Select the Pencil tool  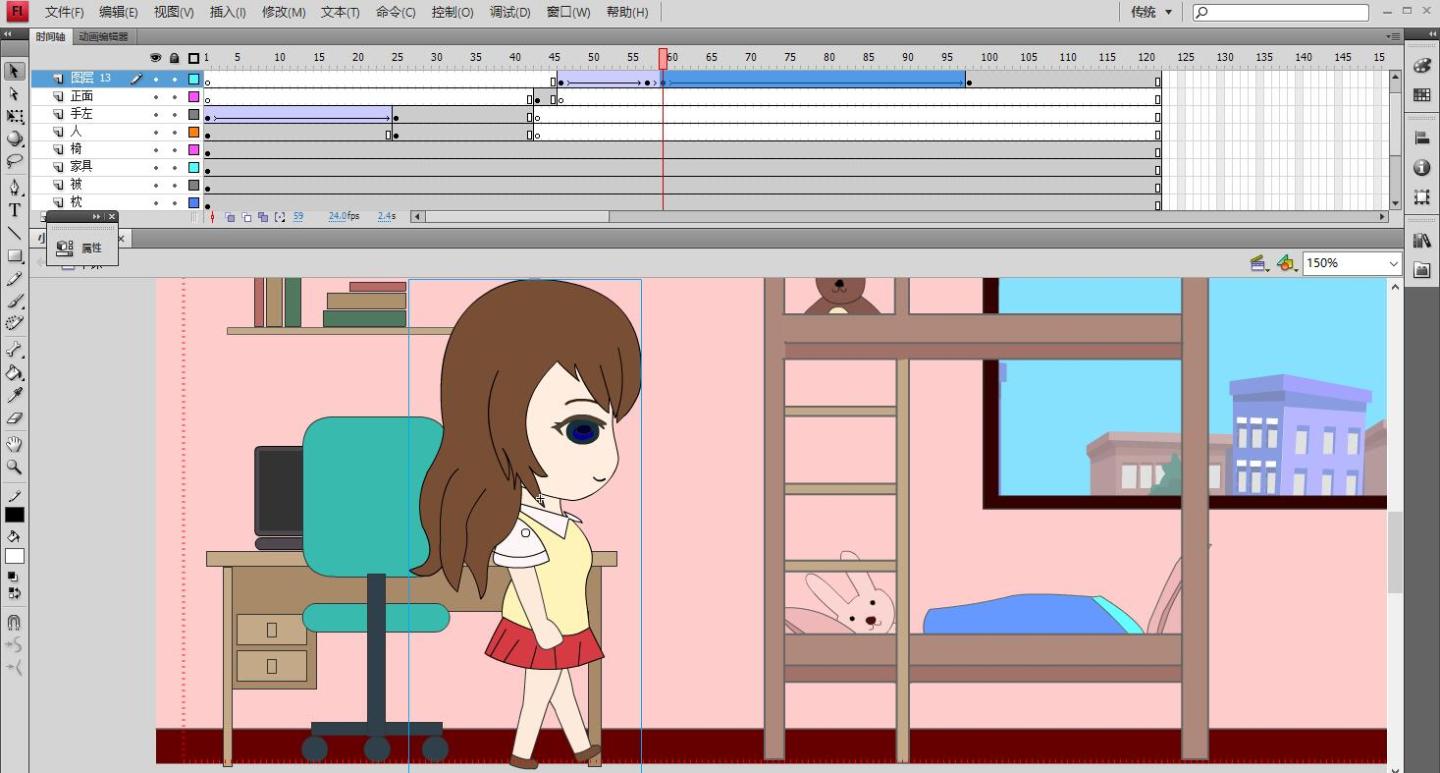(x=14, y=279)
